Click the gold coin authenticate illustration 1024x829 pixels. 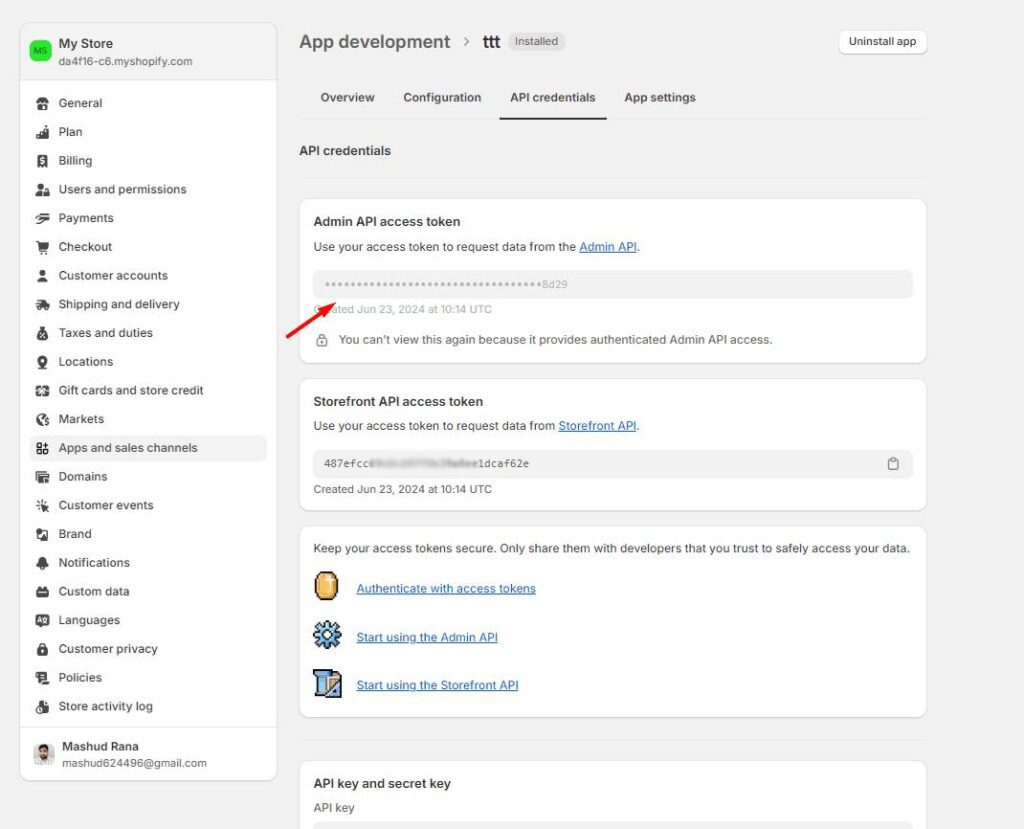click(327, 586)
